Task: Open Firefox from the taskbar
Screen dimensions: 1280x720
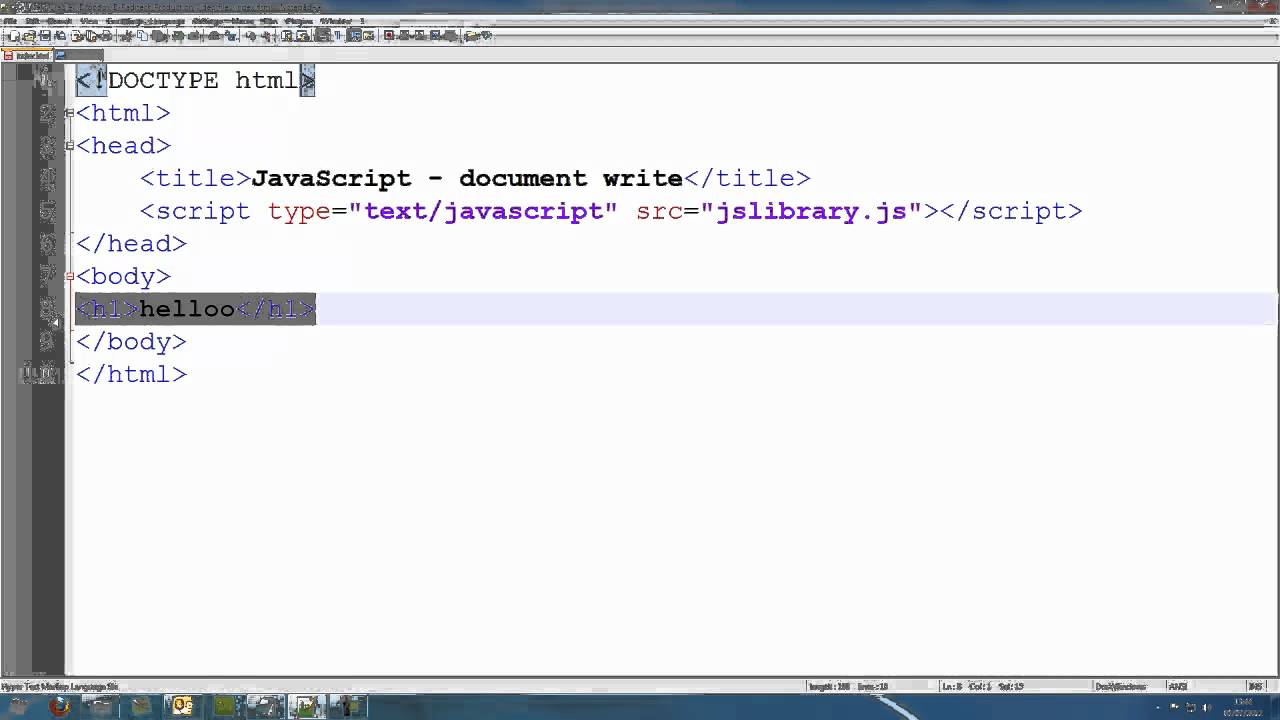Action: coord(59,706)
